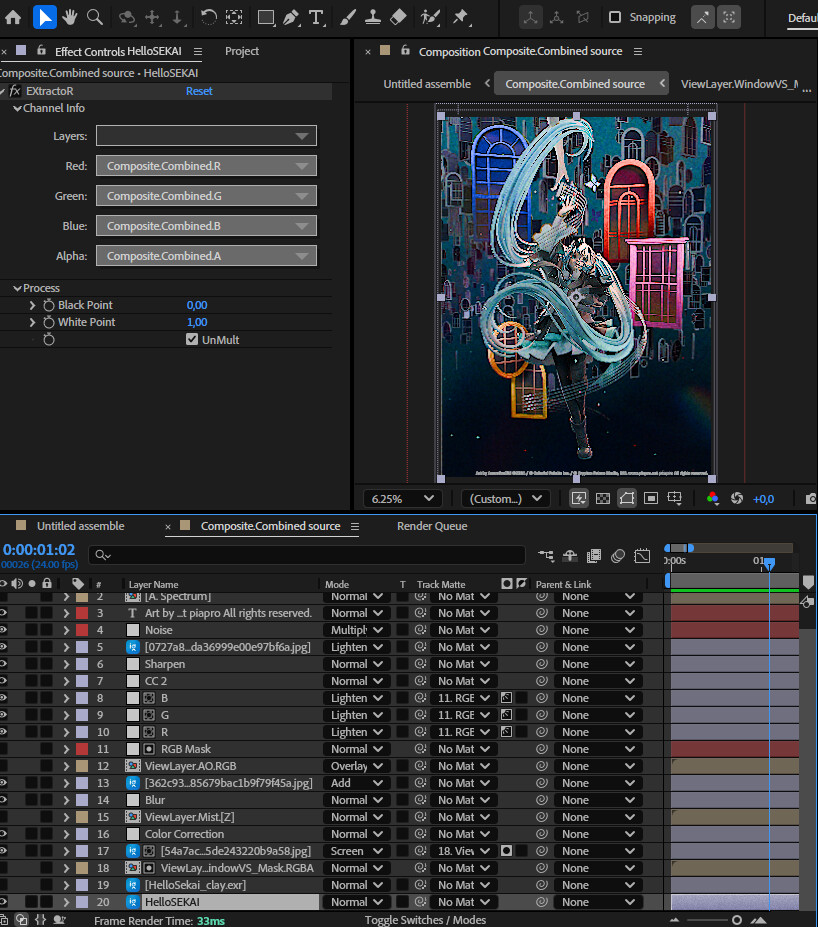
Task: Uncheck the UnMult checkbox
Action: click(193, 340)
